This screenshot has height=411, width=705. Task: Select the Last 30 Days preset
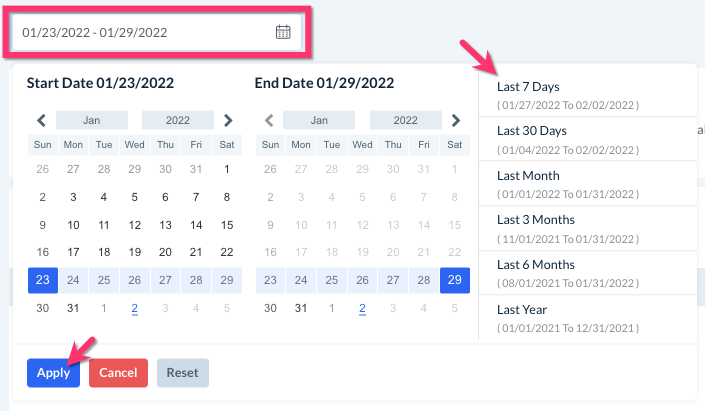[568, 139]
